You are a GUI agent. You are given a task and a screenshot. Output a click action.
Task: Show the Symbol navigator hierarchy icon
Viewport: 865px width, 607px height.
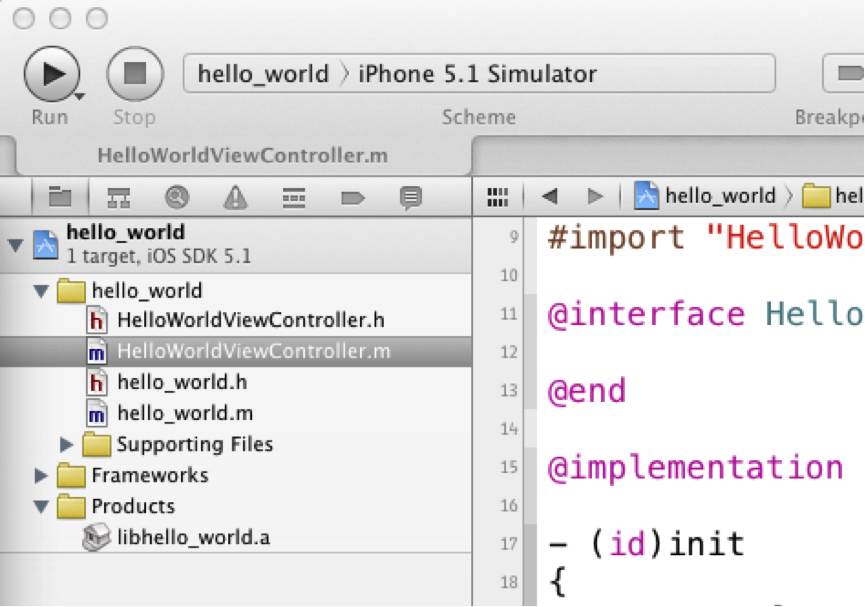[x=119, y=197]
